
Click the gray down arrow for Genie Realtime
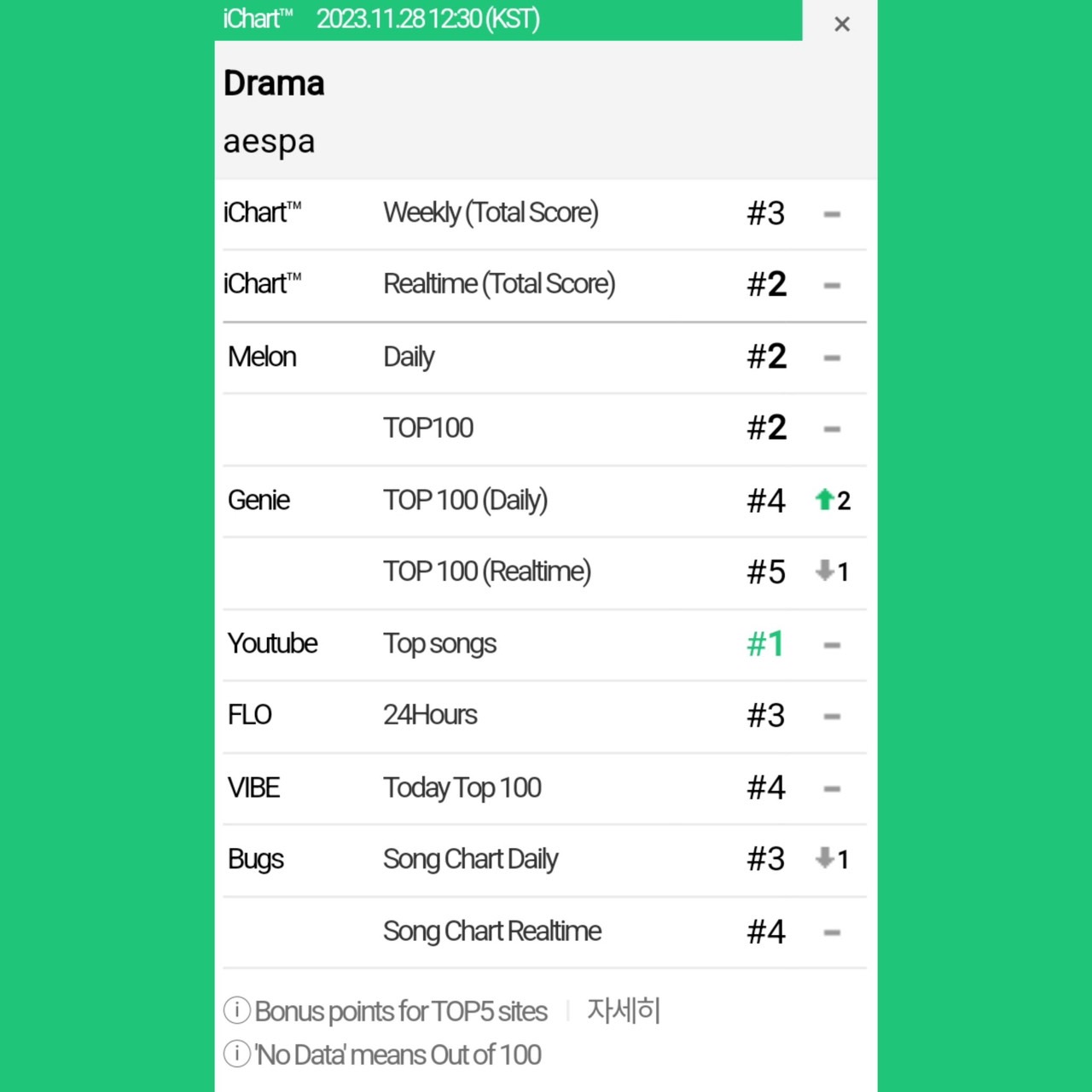pyautogui.click(x=823, y=571)
